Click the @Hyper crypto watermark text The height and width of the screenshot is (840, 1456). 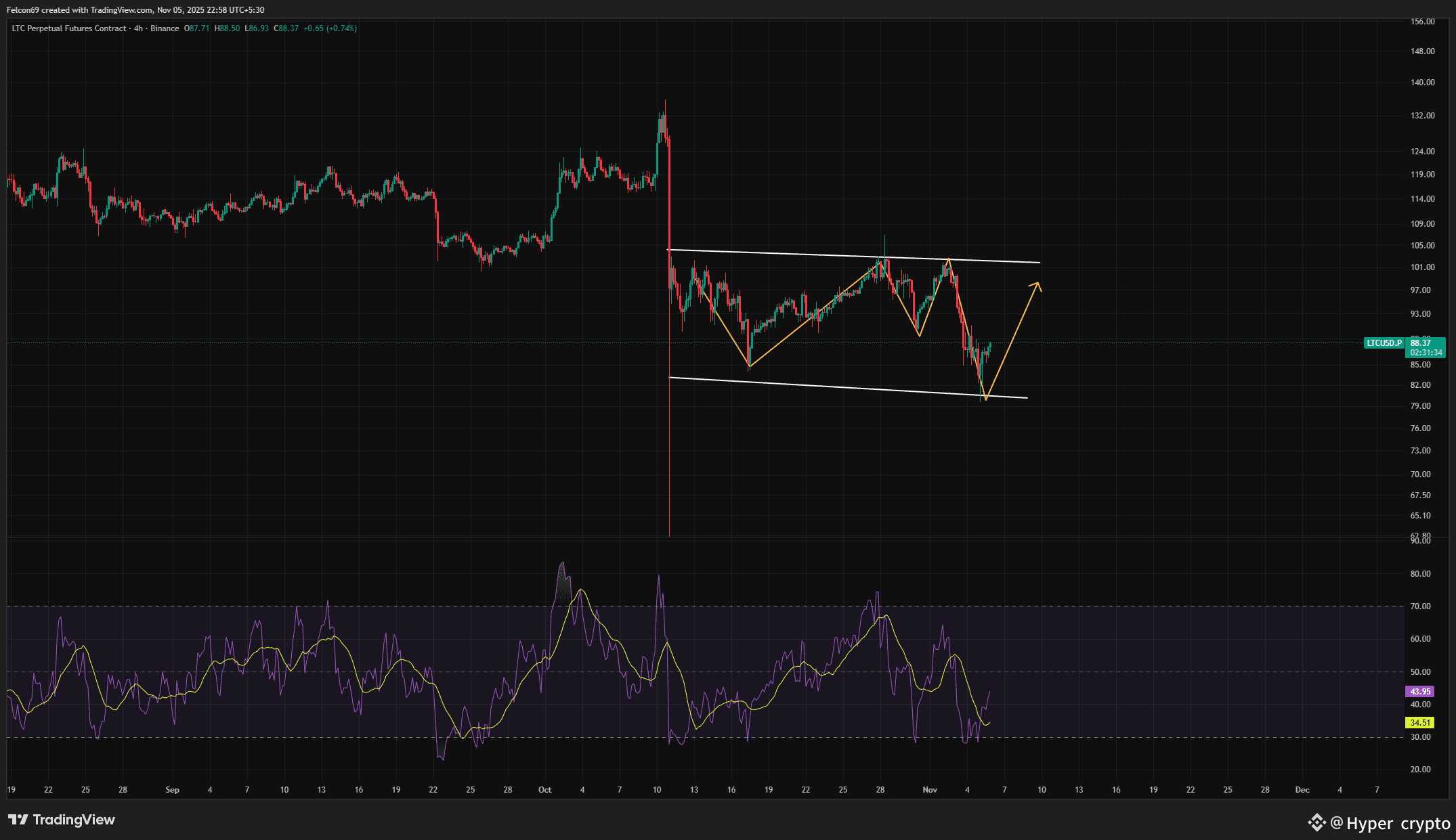tap(1390, 823)
